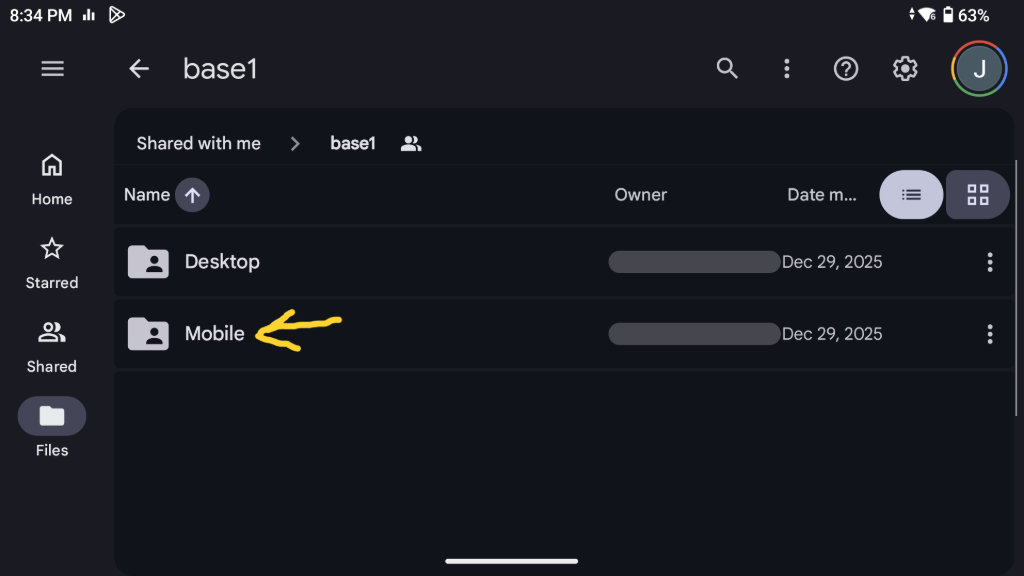Open the hamburger navigation menu
Image resolution: width=1024 pixels, height=576 pixels.
tap(52, 68)
